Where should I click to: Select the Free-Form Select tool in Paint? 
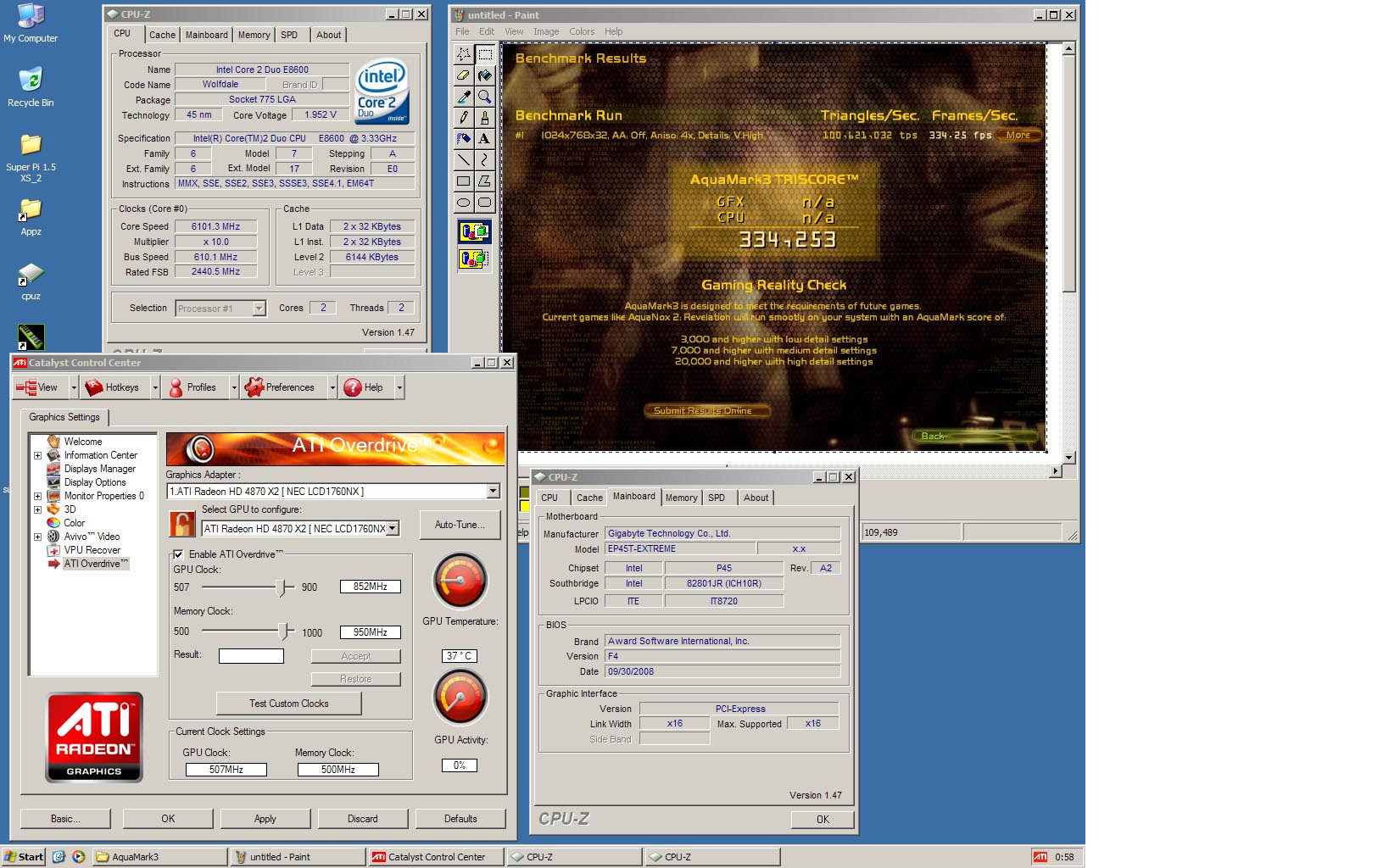coord(463,54)
